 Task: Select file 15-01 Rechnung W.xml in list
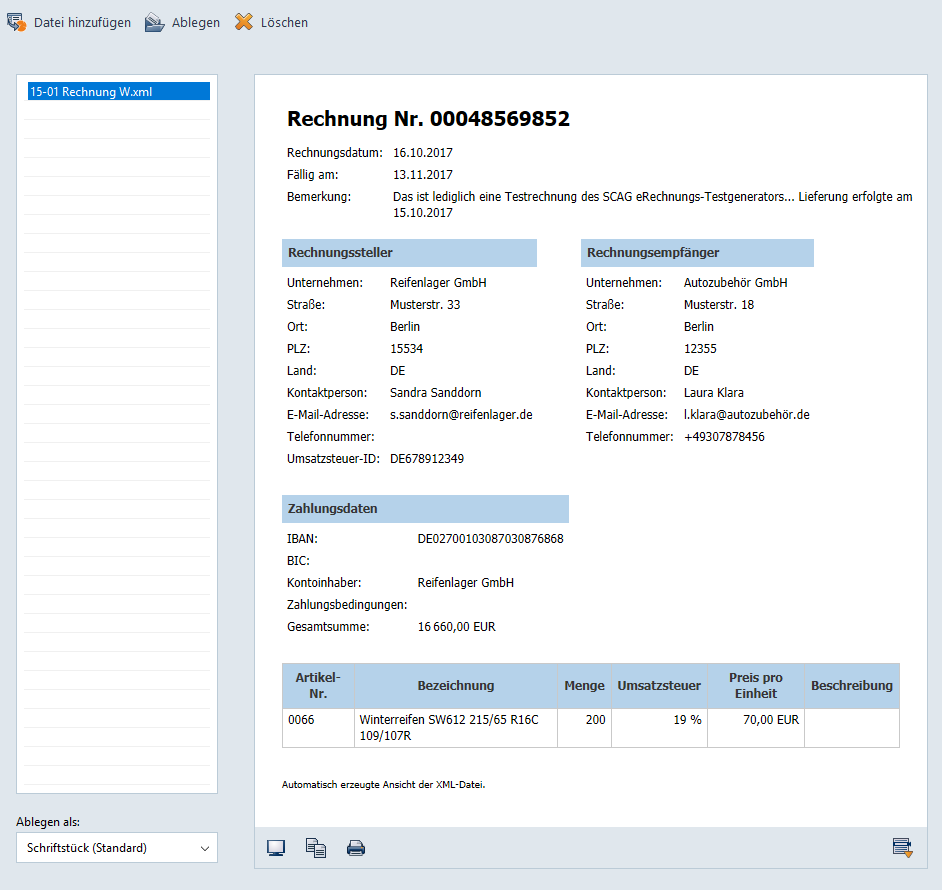[x=117, y=91]
